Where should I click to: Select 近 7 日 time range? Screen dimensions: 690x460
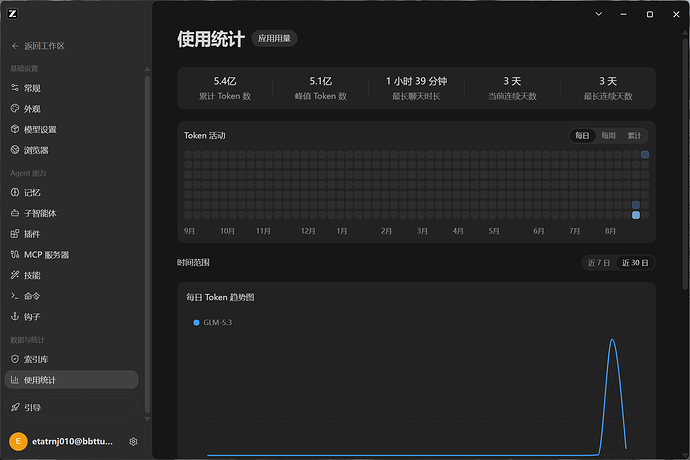coord(599,263)
